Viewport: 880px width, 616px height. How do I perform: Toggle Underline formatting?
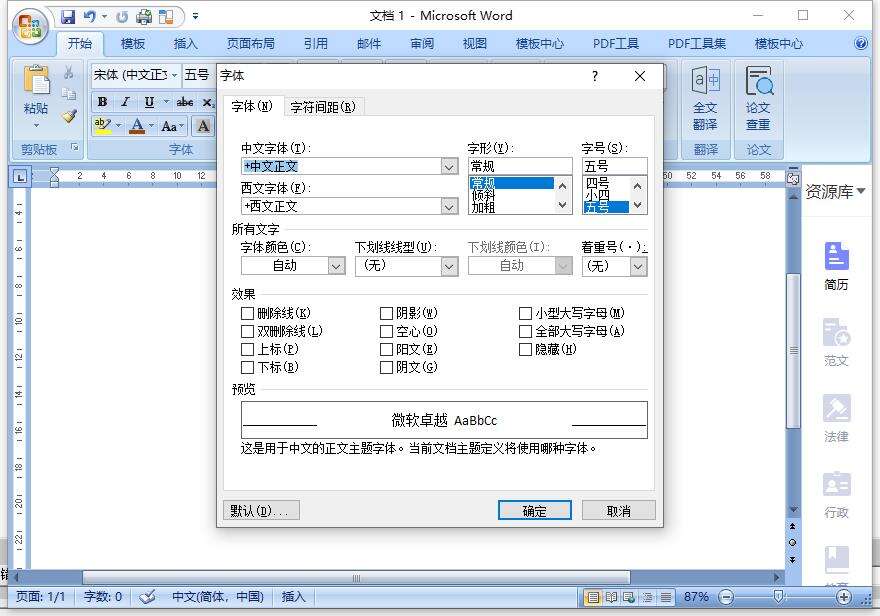pos(149,102)
